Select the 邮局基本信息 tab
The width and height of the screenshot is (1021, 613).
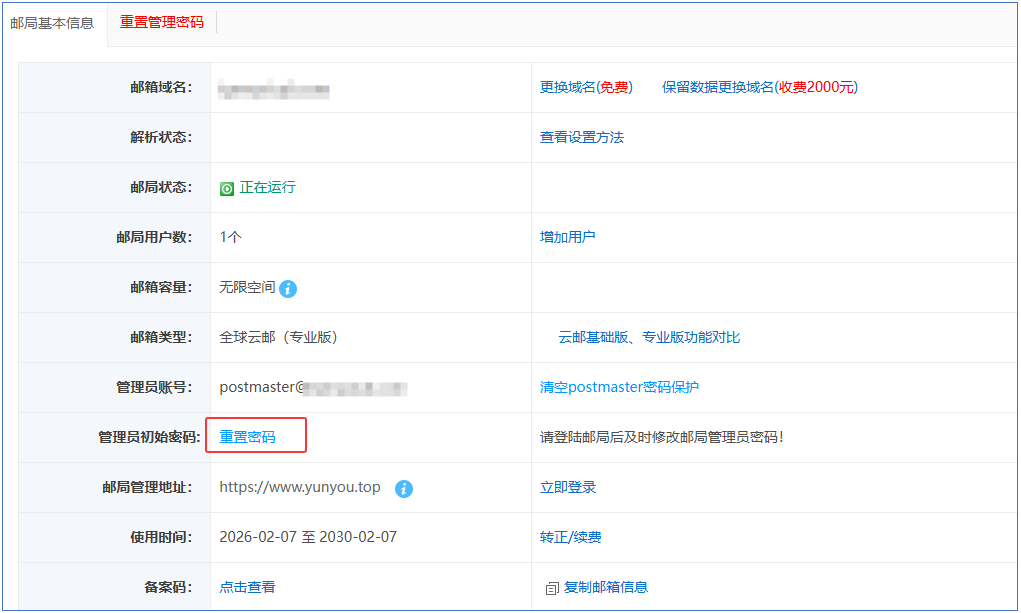click(52, 22)
